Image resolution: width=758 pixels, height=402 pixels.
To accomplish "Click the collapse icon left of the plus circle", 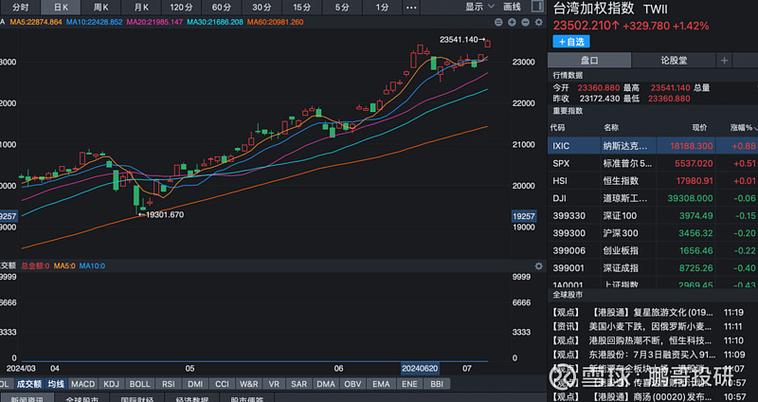I will [499, 22].
